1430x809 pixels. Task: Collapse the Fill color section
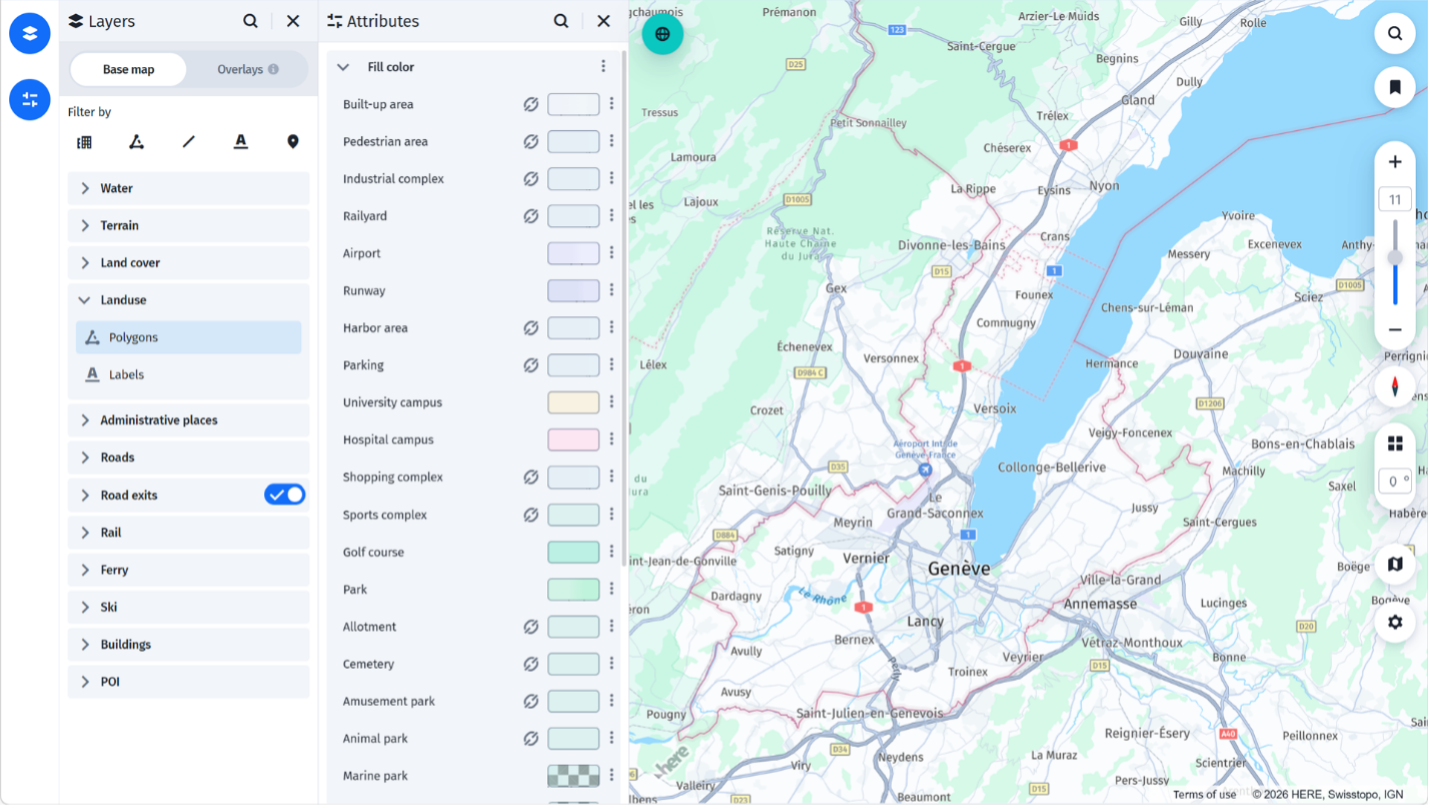pos(343,67)
